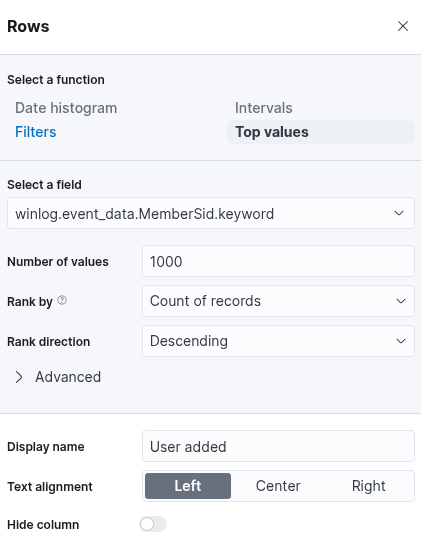Open the winlog.event_data.MemberSid.keyword field dropdown

tap(211, 213)
